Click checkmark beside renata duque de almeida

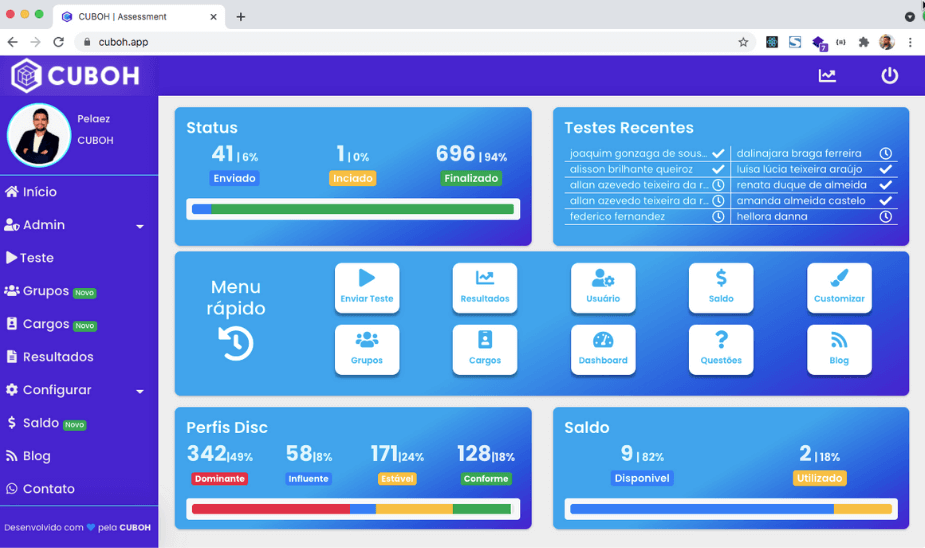coord(885,185)
